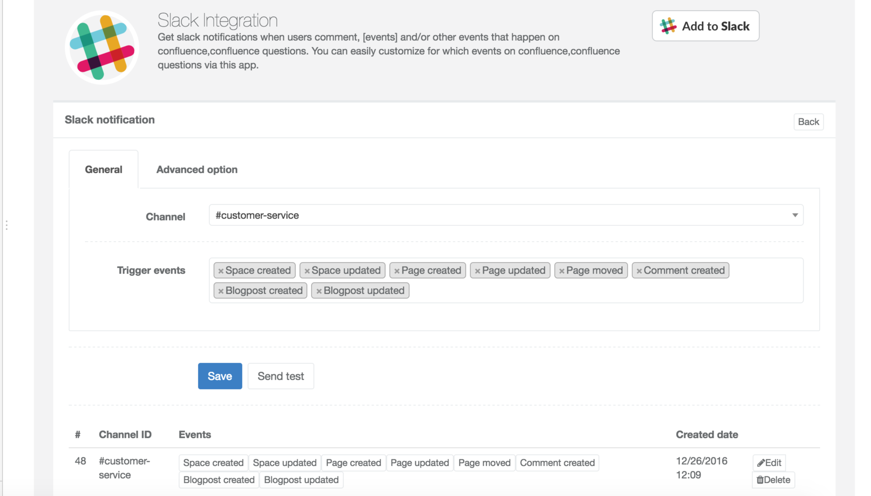Remove the Comment created trigger tag
The width and height of the screenshot is (871, 496).
pos(639,271)
